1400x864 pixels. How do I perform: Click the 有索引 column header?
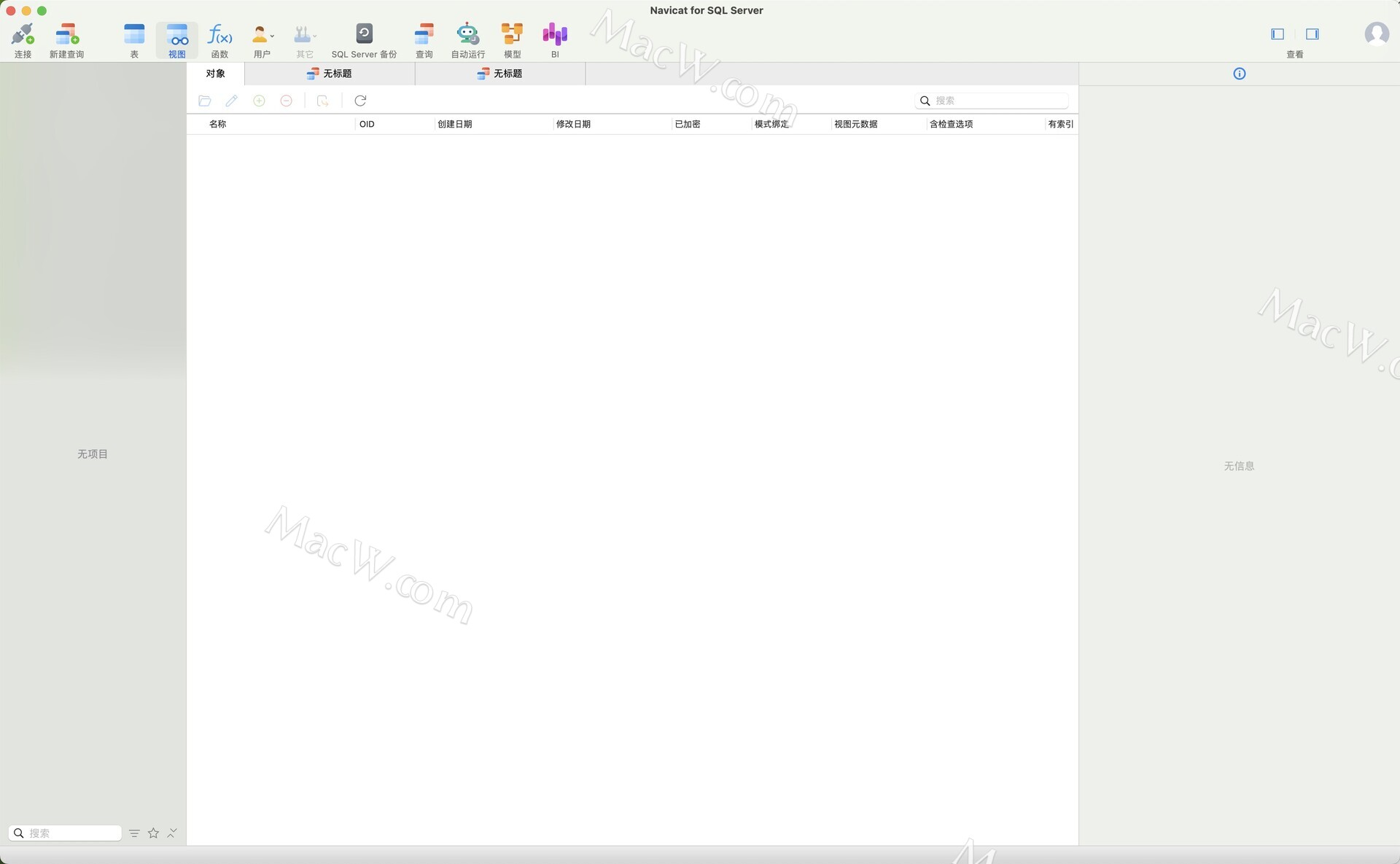point(1060,124)
